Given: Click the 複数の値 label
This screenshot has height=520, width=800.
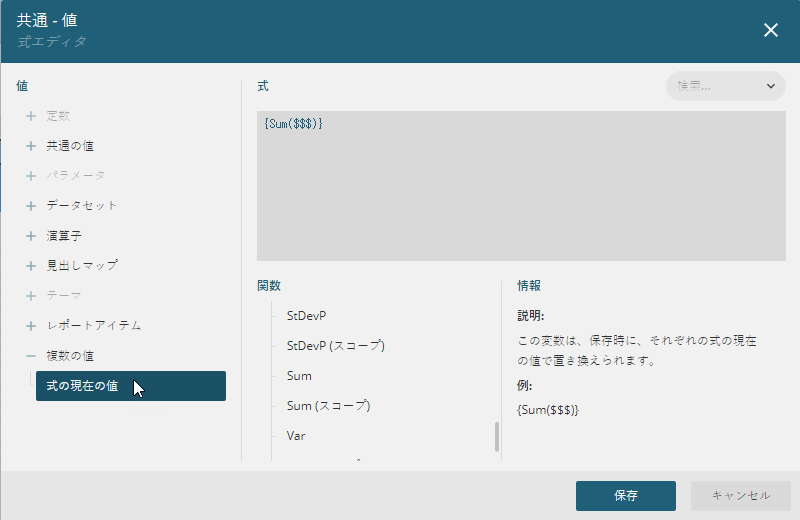Looking at the screenshot, I should (x=70, y=356).
